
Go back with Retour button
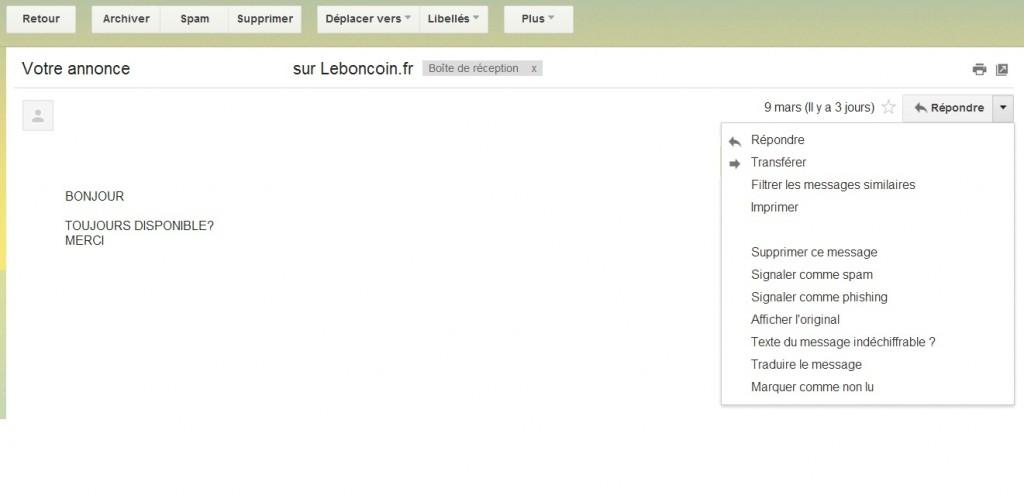click(41, 19)
